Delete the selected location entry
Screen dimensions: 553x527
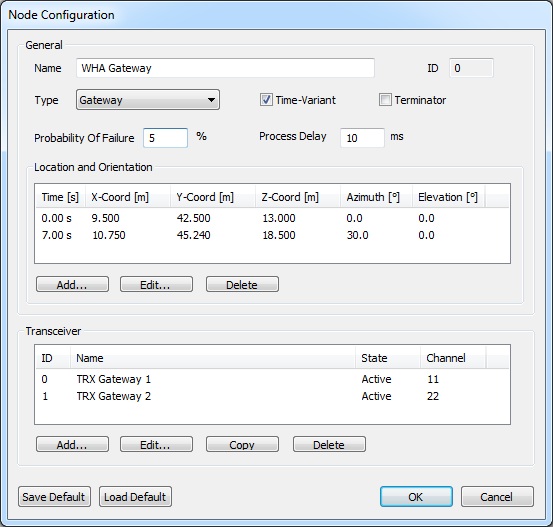click(x=242, y=284)
